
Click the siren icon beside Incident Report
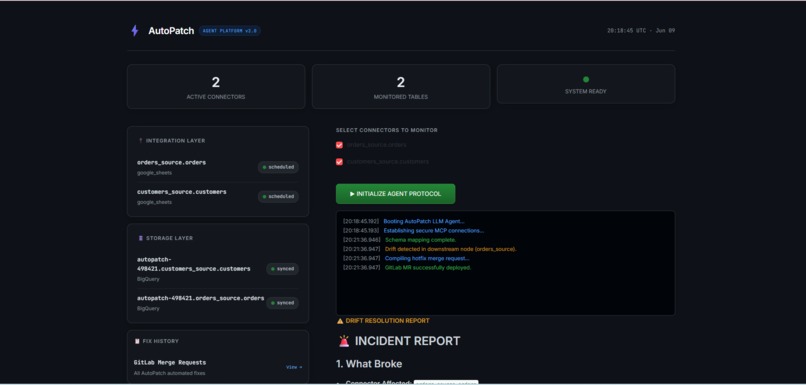pyautogui.click(x=344, y=341)
